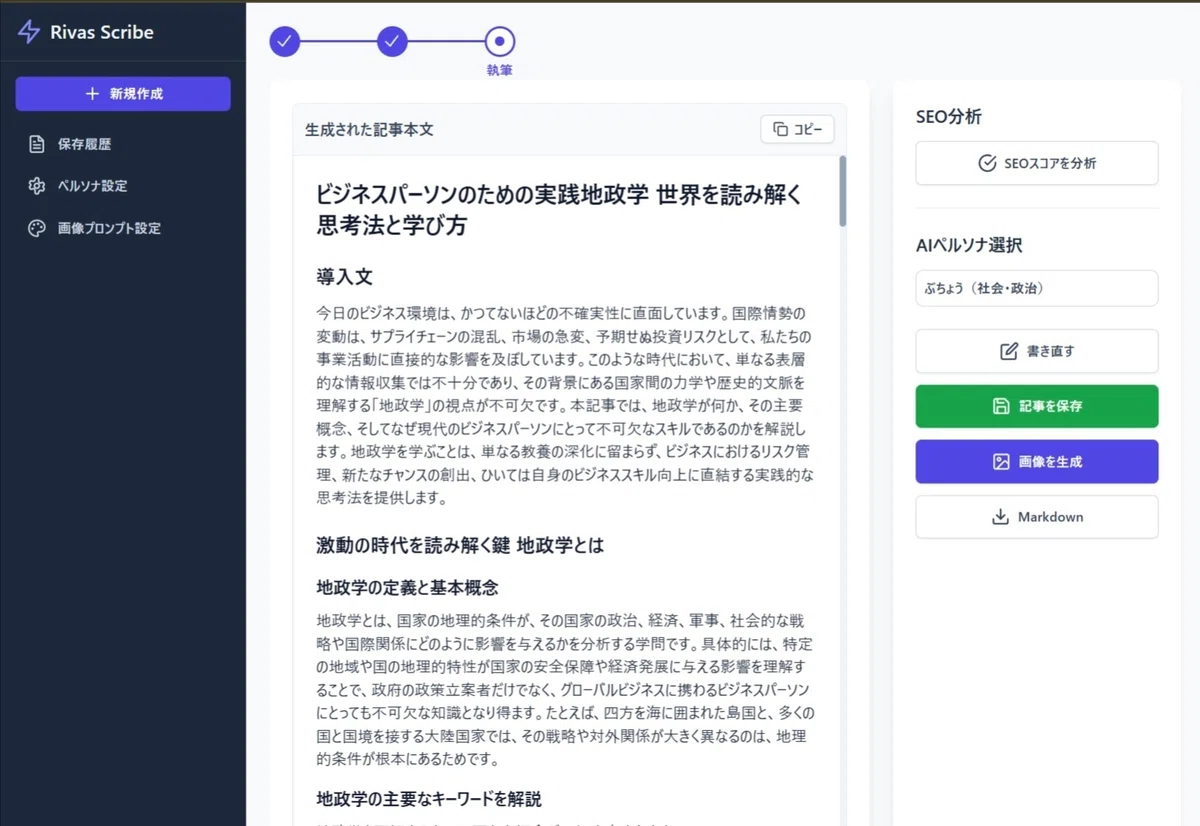The width and height of the screenshot is (1200, 826).
Task: Click the Markdown export button
Action: tap(1037, 517)
